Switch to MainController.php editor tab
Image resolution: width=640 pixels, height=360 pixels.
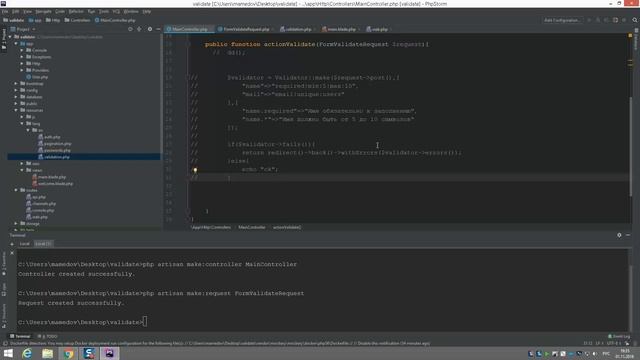pos(189,29)
